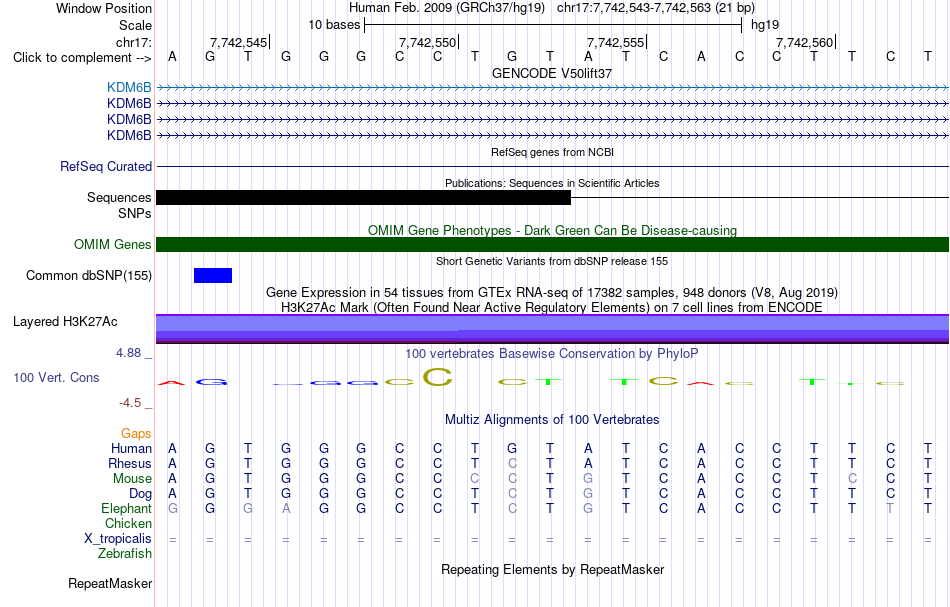This screenshot has height=607, width=950.
Task: Open the H3K27Ac Mark ENCODE track title
Action: (x=552, y=307)
